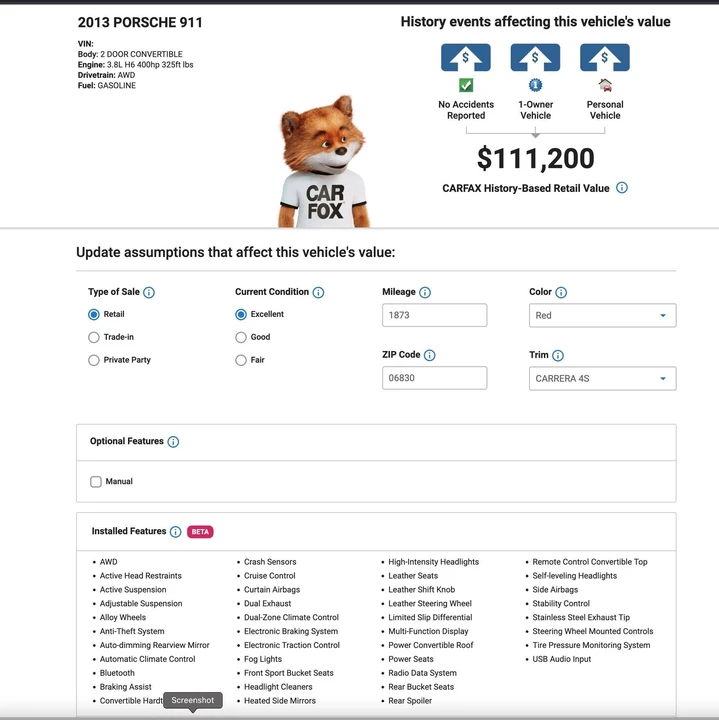Choose Excellent condition
719x720 pixels.
pyautogui.click(x=241, y=315)
